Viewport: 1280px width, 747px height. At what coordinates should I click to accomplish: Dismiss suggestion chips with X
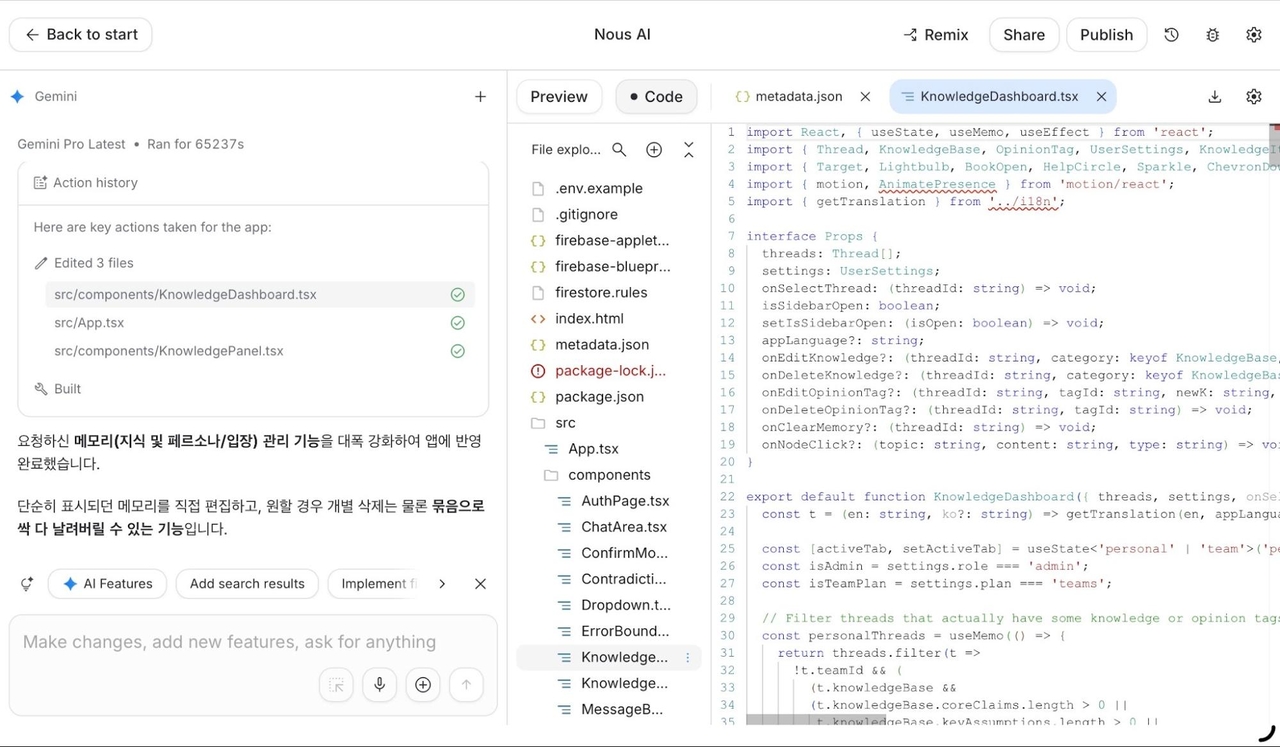click(480, 584)
